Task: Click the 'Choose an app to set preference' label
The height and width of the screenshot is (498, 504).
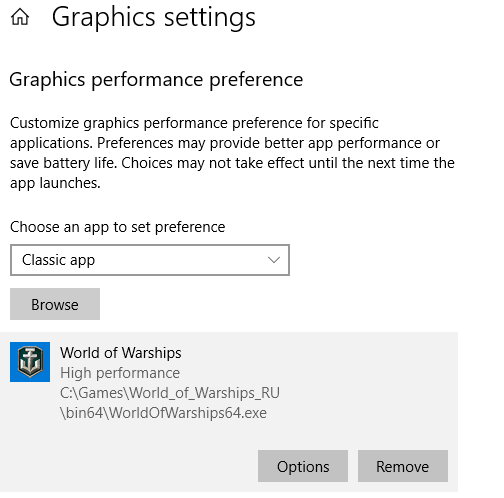Action: 118,227
